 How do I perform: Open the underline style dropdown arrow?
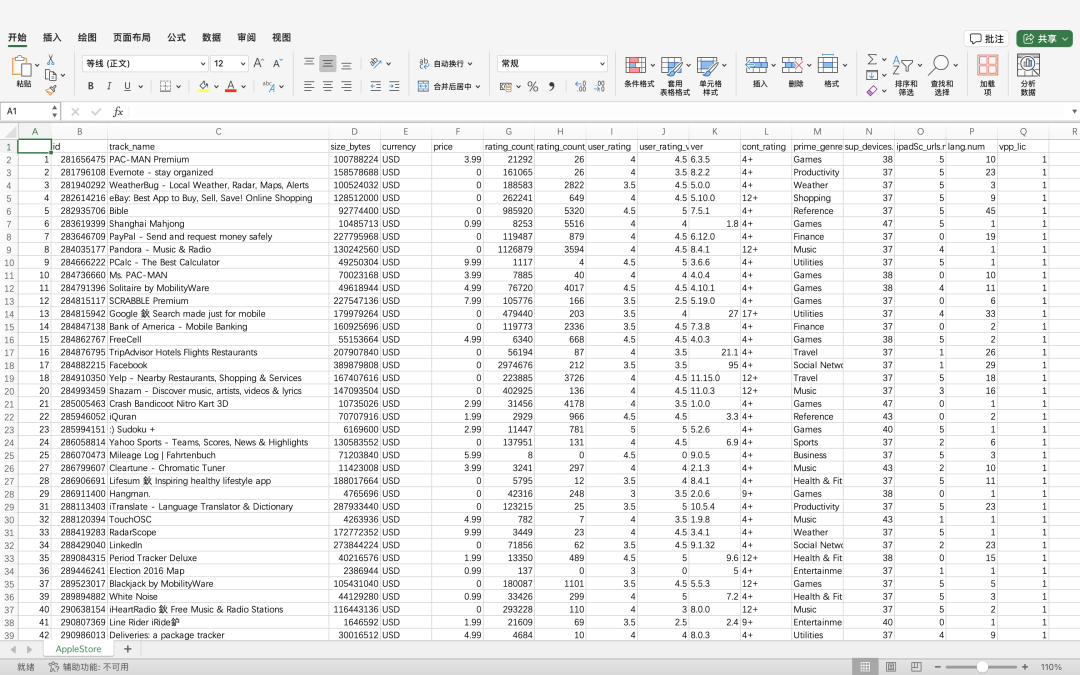click(x=141, y=87)
